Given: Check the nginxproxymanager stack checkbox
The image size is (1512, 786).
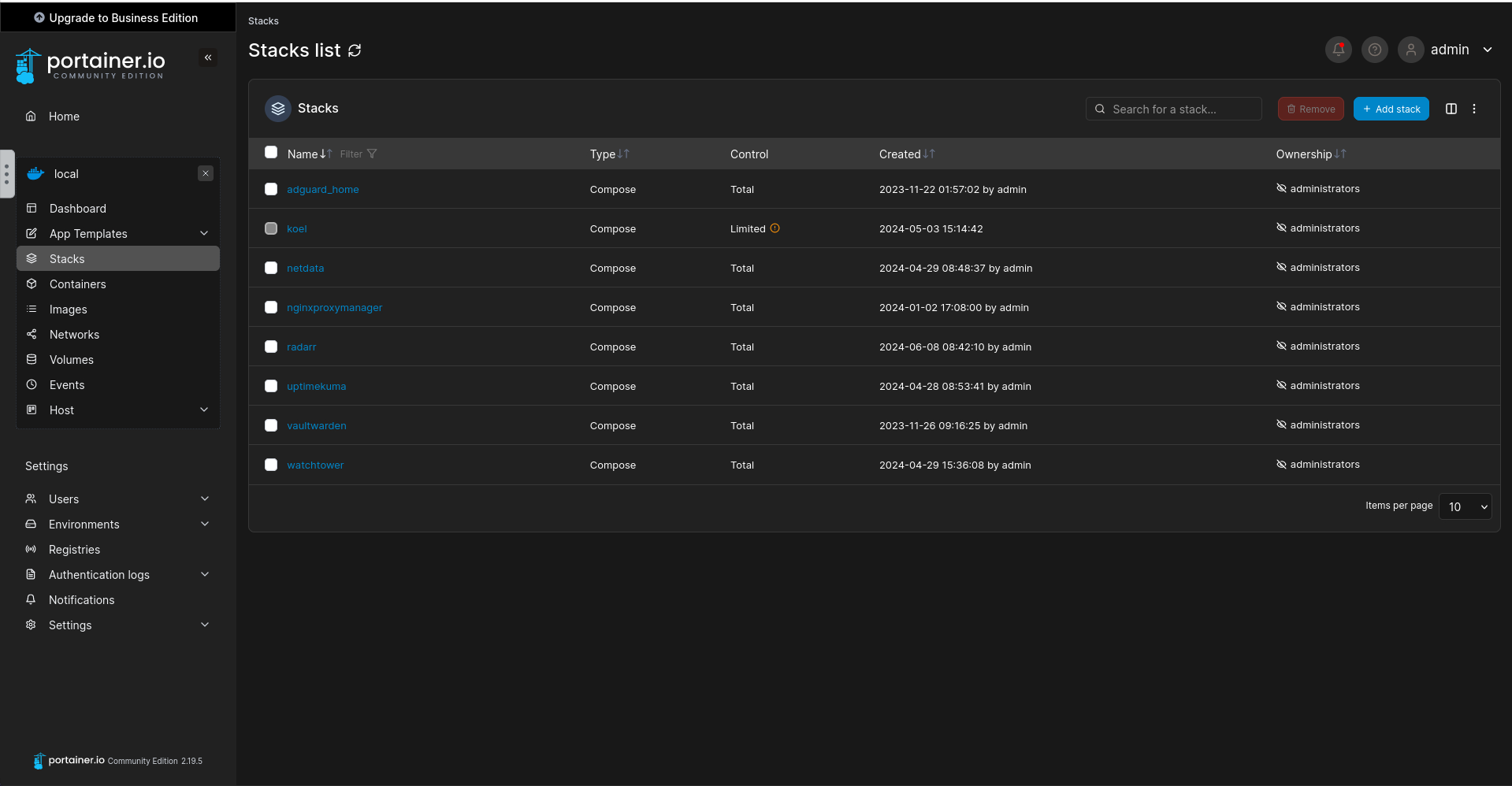Looking at the screenshot, I should click(271, 307).
